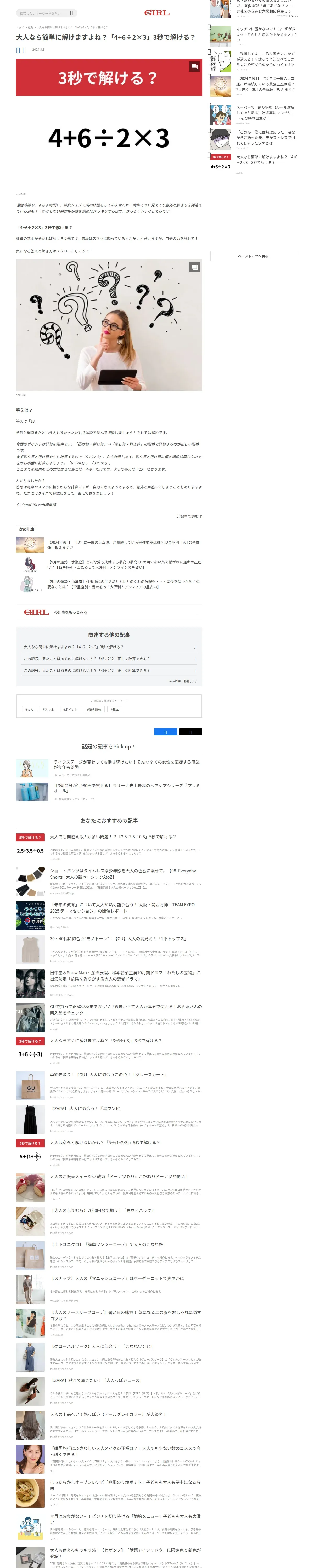
Task: Select the '#ポイント' keyword tag
Action: pos(71,709)
